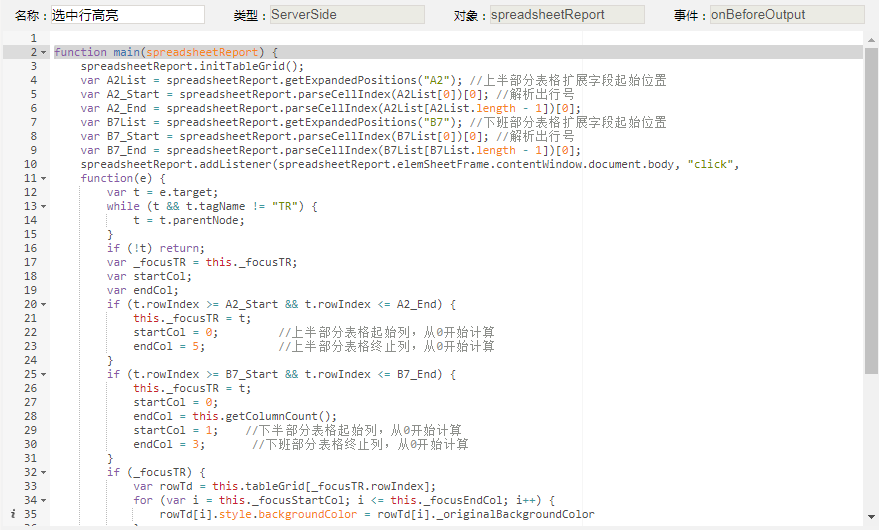Collapse the while loop fold at line 13
Viewport: 879px width, 530px height.
coord(44,206)
